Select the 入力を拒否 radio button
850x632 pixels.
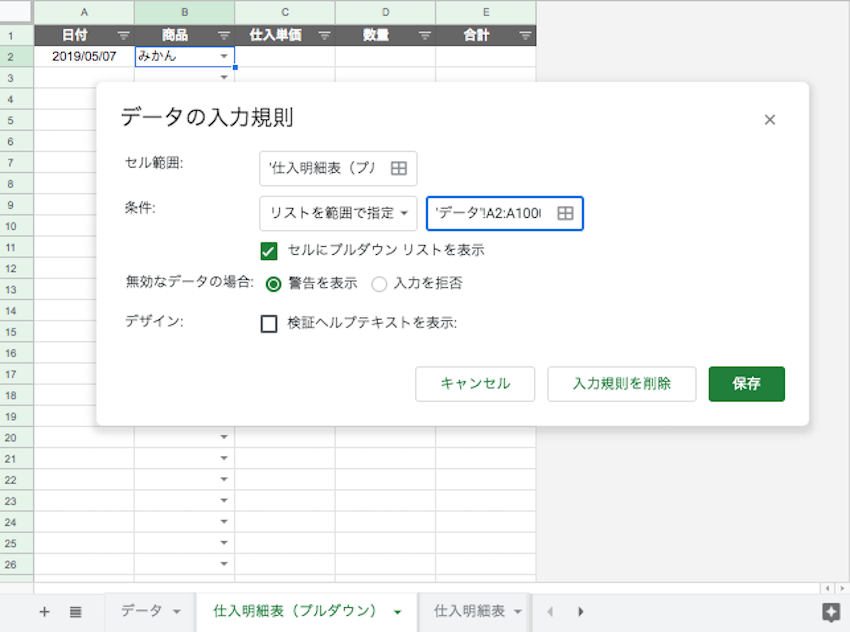[379, 284]
